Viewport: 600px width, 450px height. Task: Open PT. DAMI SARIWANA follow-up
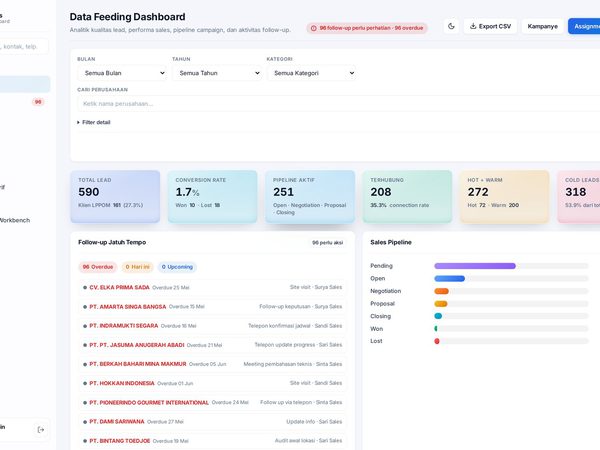[212, 421]
